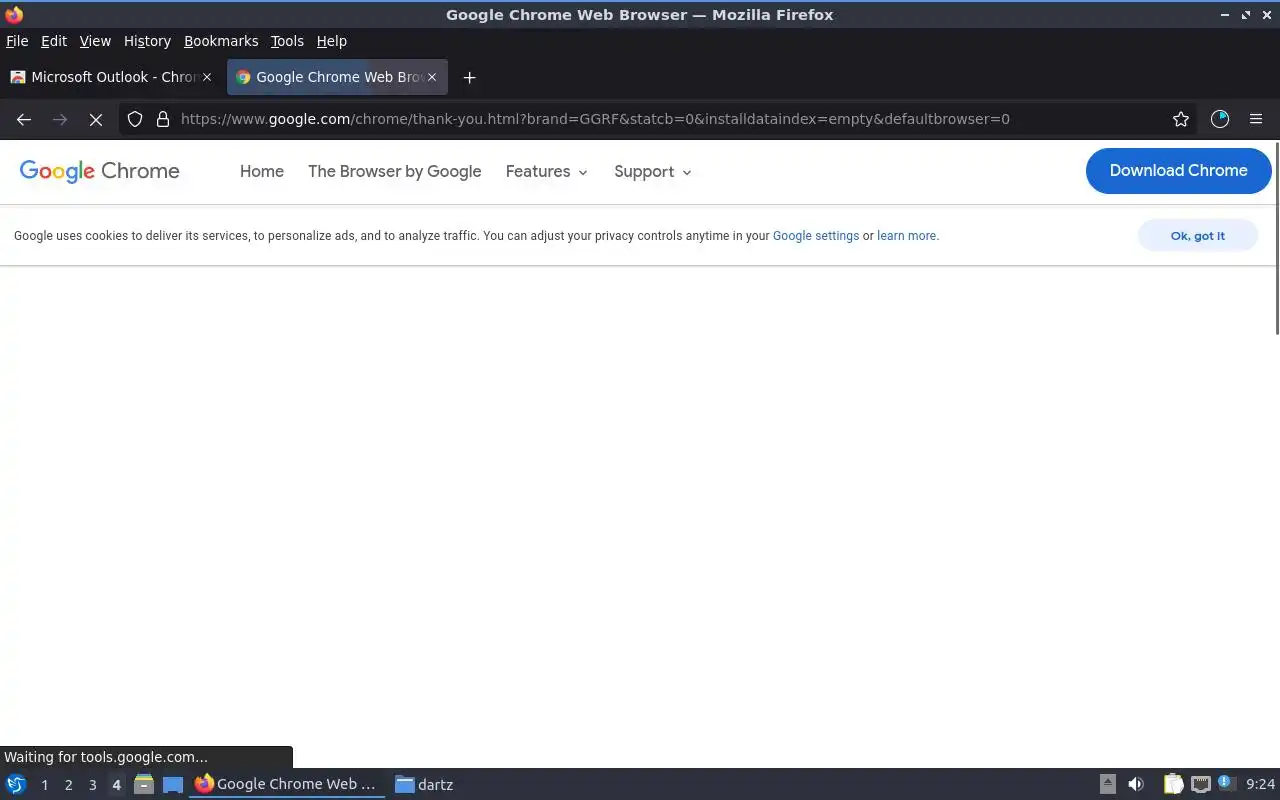Screen dimensions: 1280x800
Task: Close the Microsoft Outlook tab
Action: pyautogui.click(x=207, y=77)
